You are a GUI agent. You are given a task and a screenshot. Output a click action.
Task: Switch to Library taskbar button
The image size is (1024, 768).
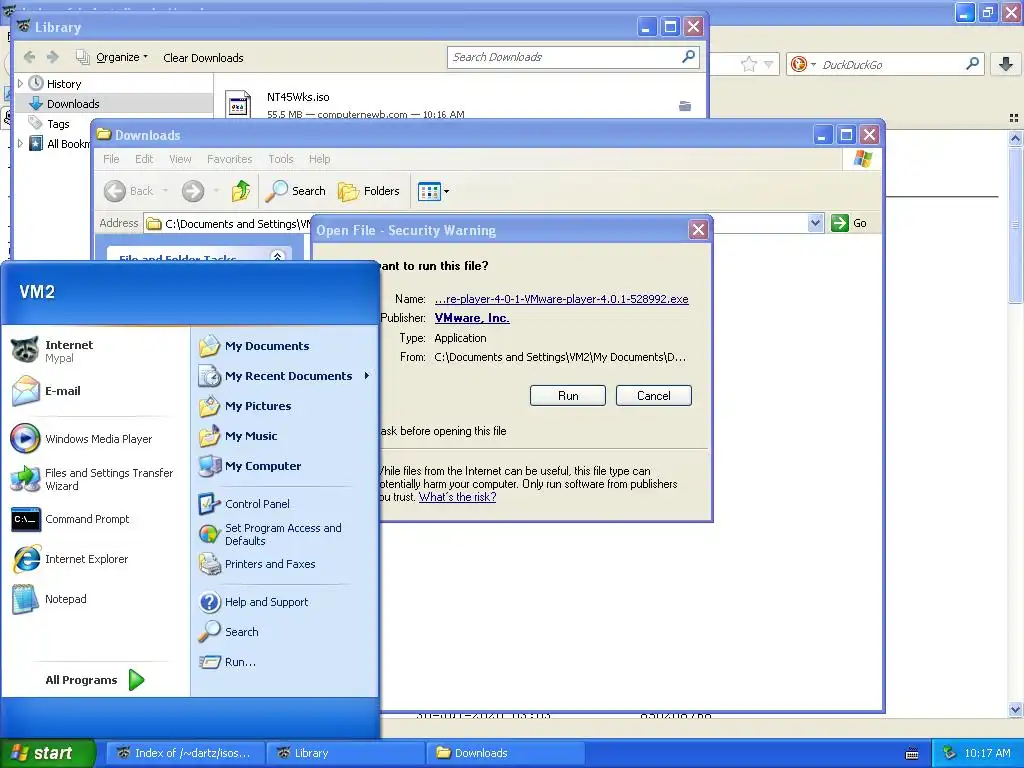click(345, 753)
